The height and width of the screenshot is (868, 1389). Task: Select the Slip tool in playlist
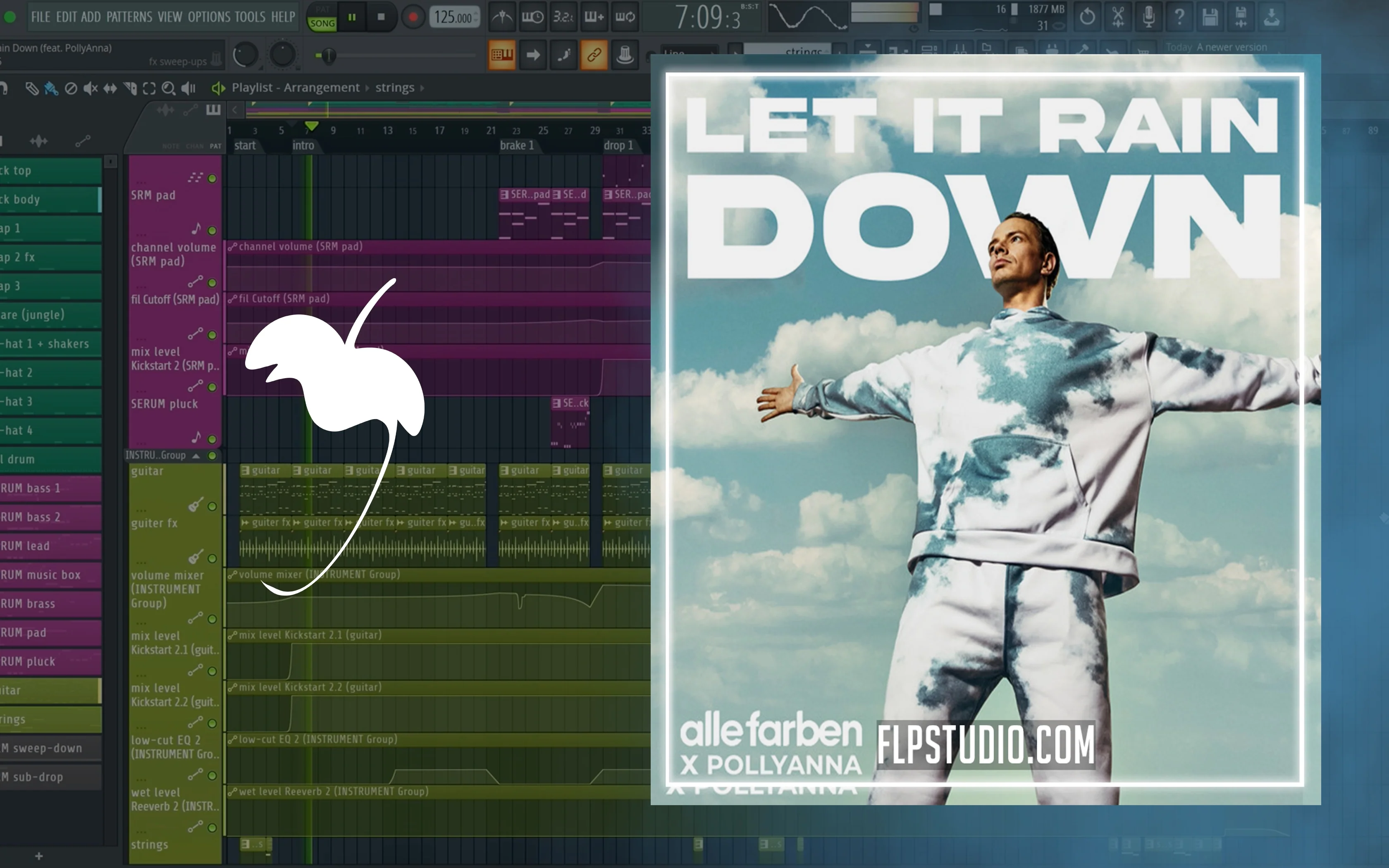(110, 88)
